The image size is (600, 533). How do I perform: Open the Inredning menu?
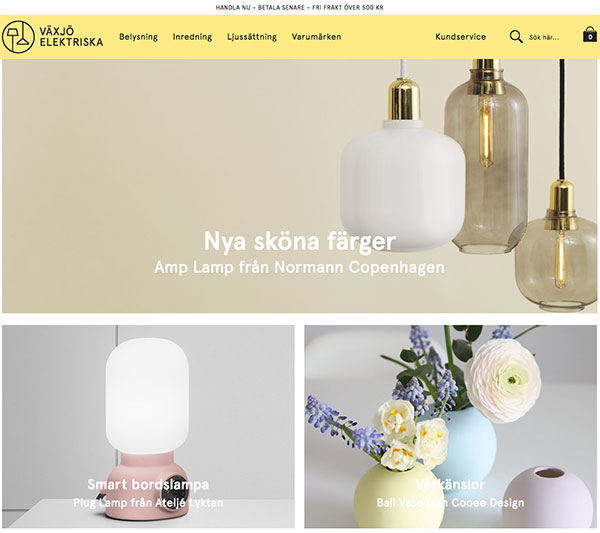192,37
